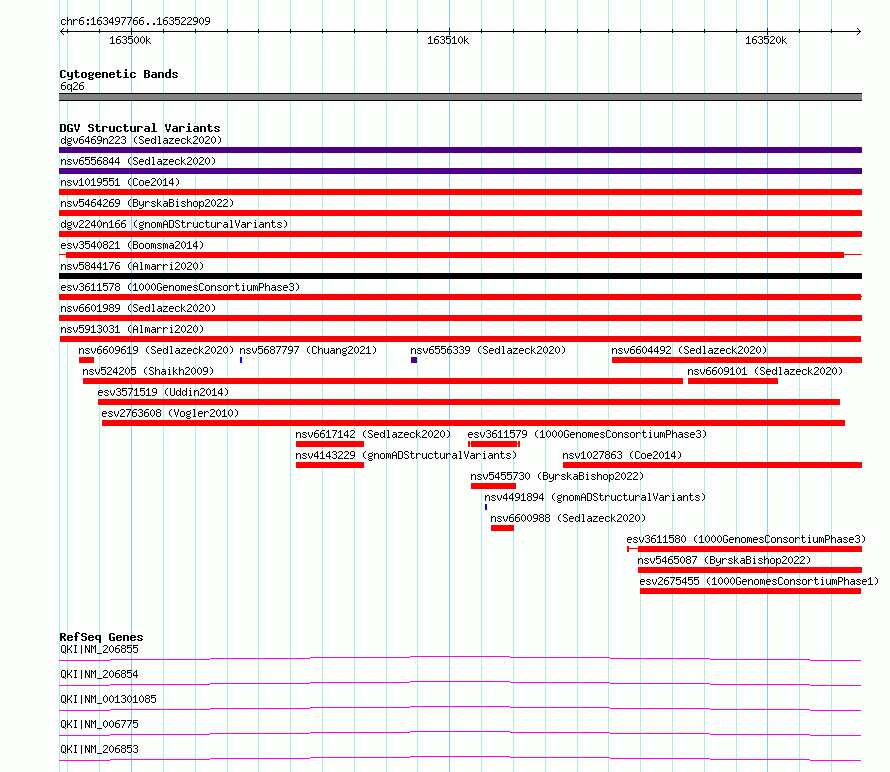Click nsv6556339 (Sedlazeck2020) label
This screenshot has height=772, width=890.
tap(488, 350)
